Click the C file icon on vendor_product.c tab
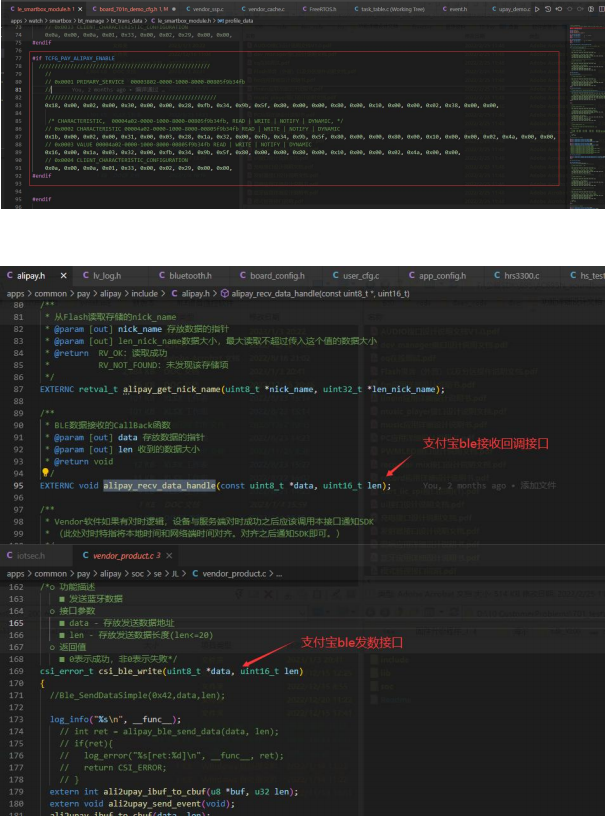Viewport: 605px width, 816px height. coord(85,556)
